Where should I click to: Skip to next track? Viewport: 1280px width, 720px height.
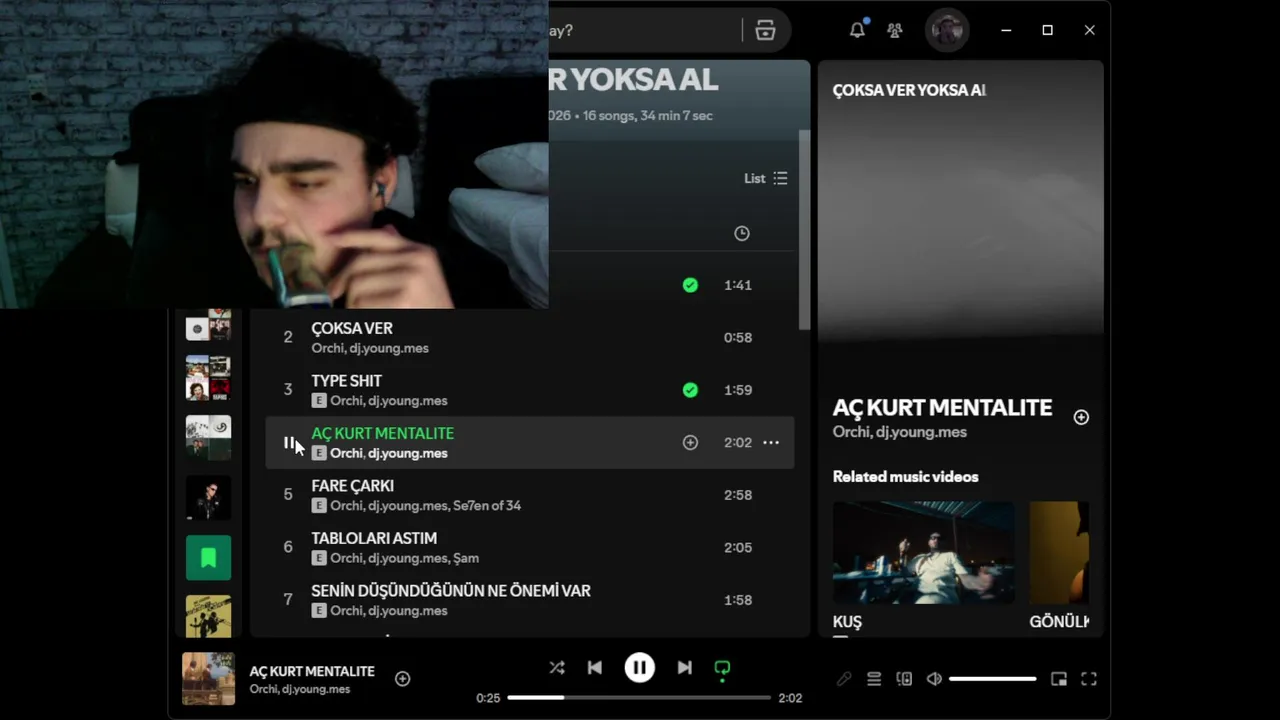point(684,667)
